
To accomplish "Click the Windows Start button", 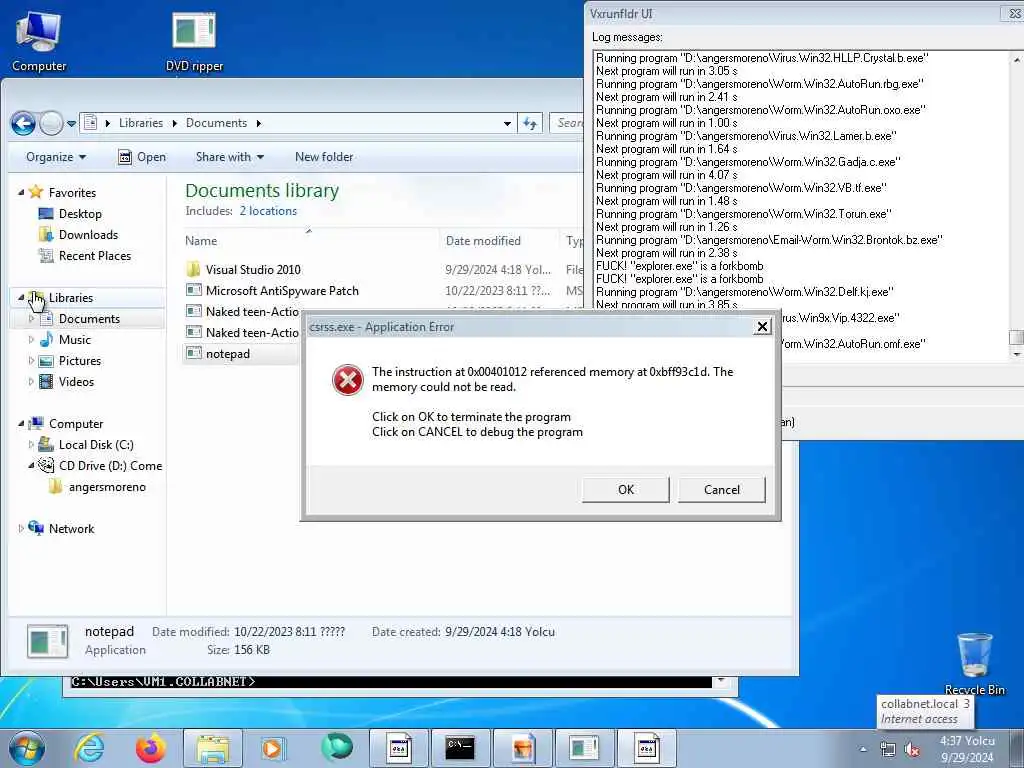I will pos(27,748).
